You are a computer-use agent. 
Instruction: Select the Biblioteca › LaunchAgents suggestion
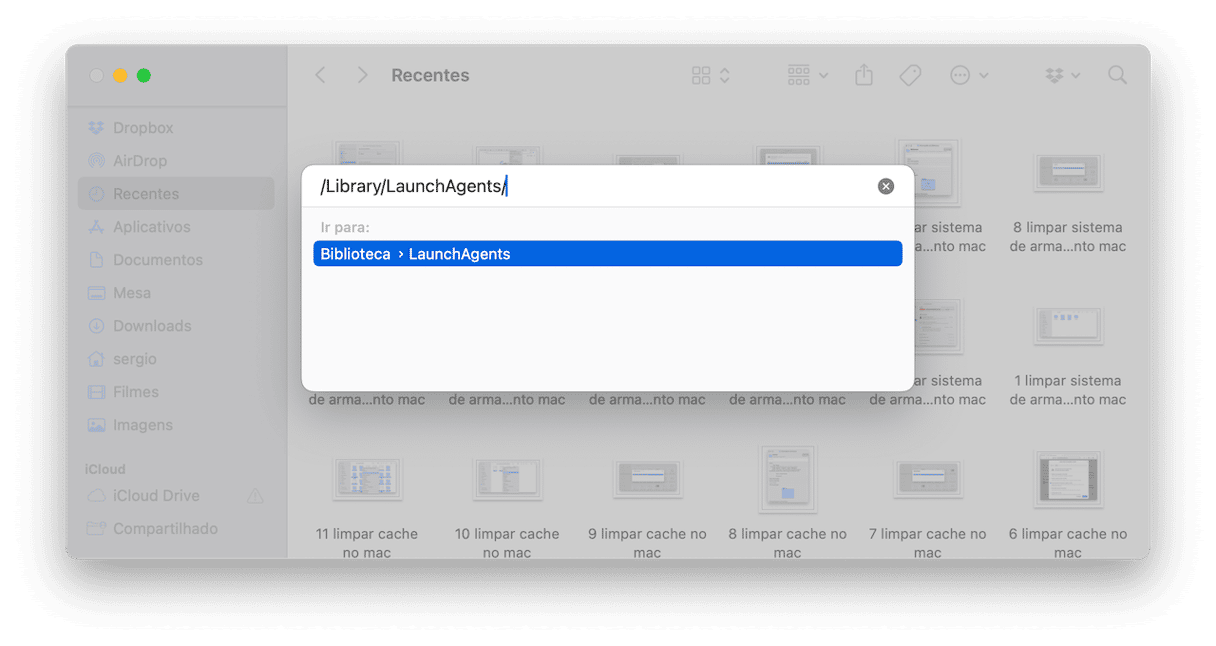pos(608,254)
